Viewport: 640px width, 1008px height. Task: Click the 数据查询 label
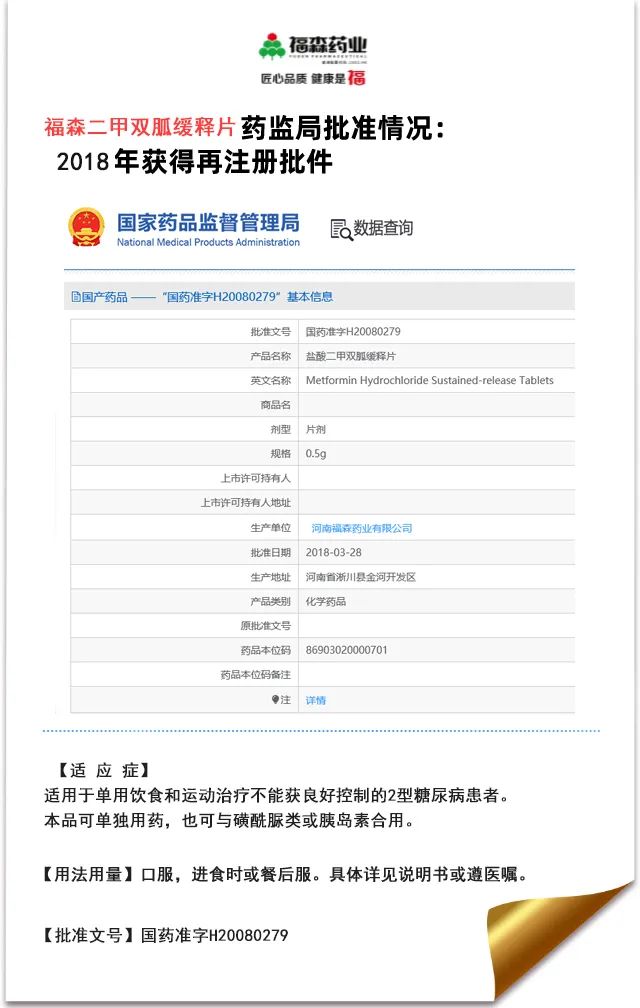pos(383,228)
